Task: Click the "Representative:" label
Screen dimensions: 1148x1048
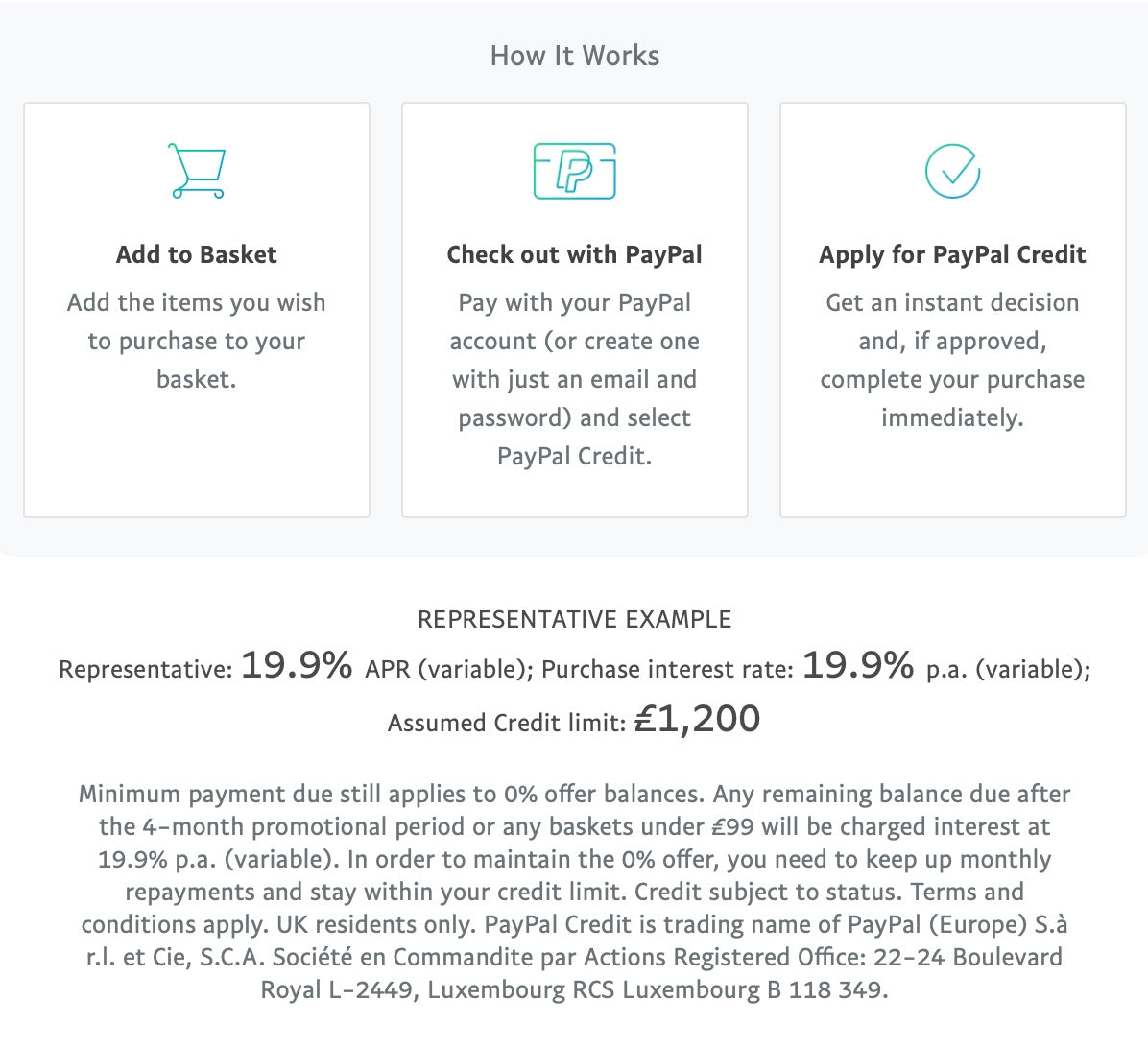Action: click(146, 670)
